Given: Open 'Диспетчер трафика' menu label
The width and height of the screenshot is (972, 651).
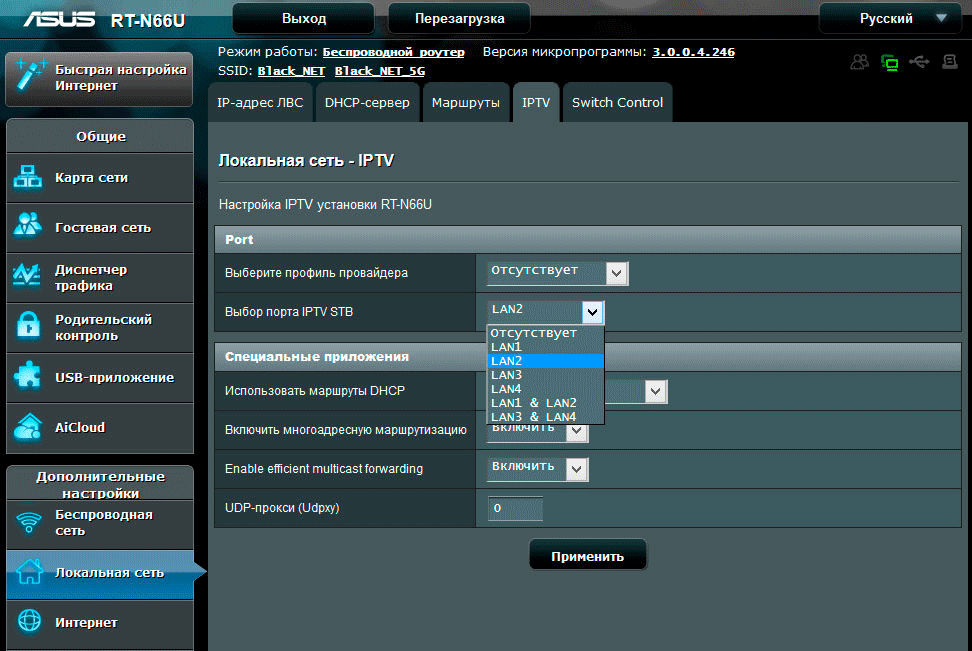Looking at the screenshot, I should click(x=91, y=278).
